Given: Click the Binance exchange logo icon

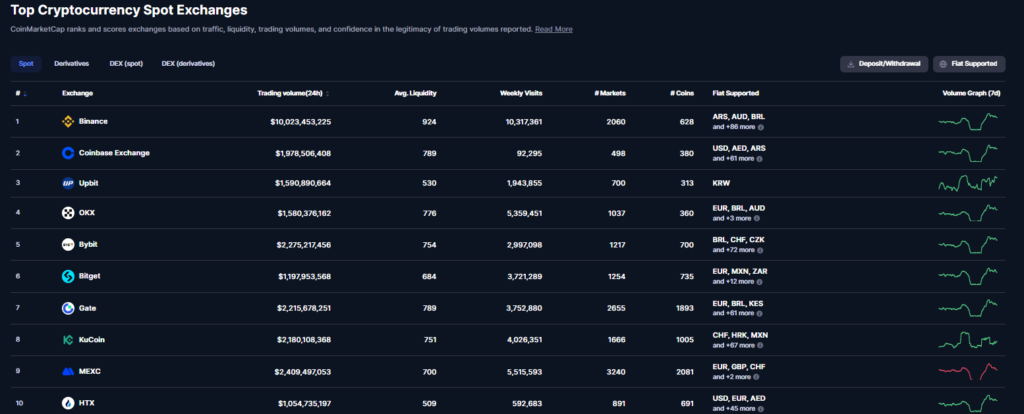Looking at the screenshot, I should pos(68,121).
